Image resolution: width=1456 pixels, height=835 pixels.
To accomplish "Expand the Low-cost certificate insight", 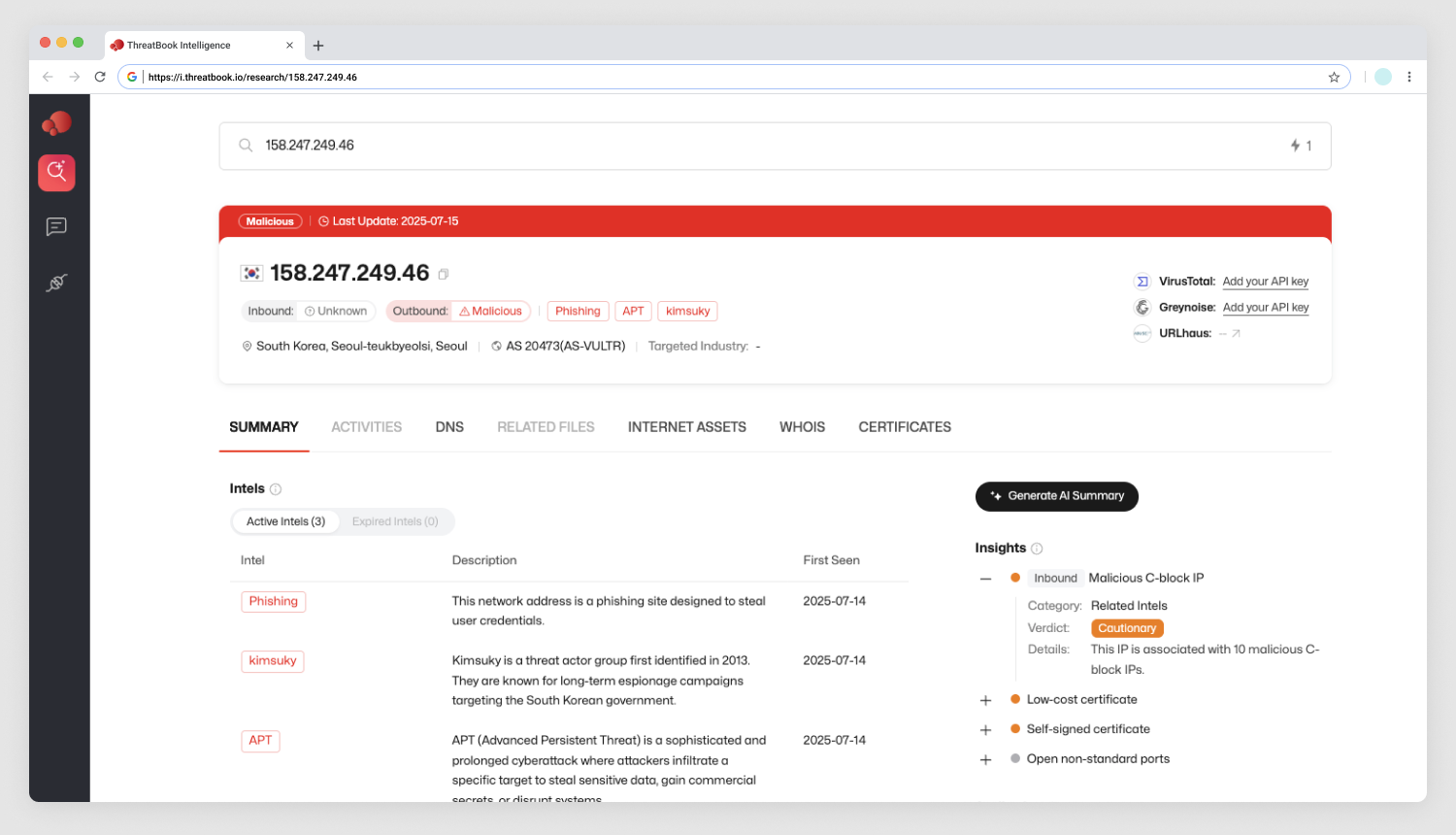I will click(x=985, y=699).
